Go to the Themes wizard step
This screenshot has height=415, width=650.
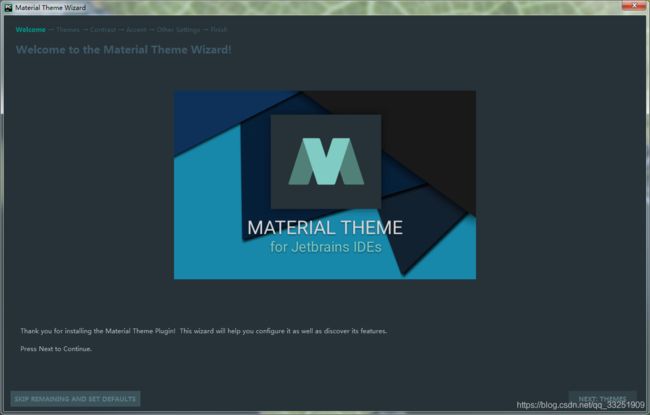tap(68, 29)
